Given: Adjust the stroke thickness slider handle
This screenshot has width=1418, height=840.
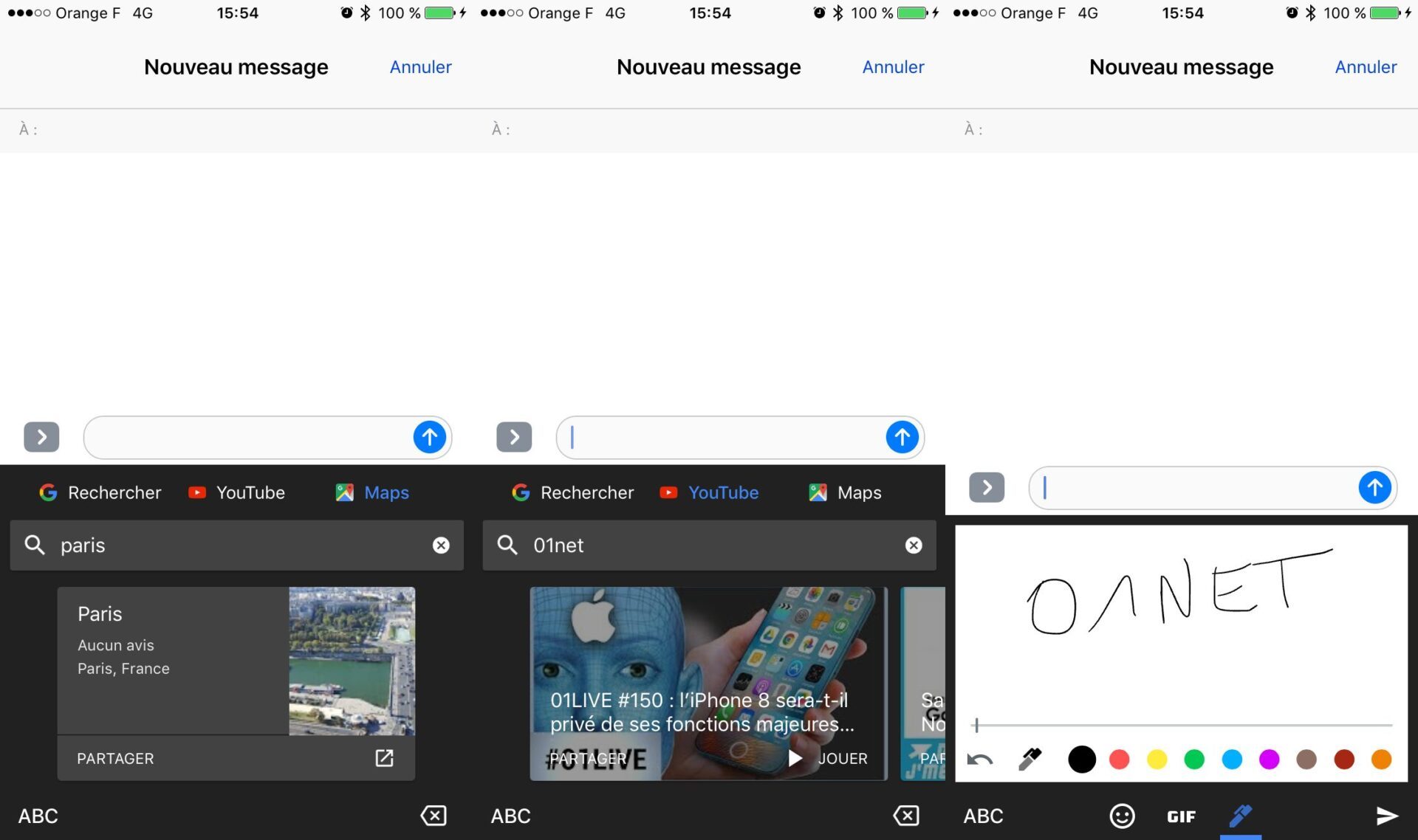Looking at the screenshot, I should (x=976, y=725).
